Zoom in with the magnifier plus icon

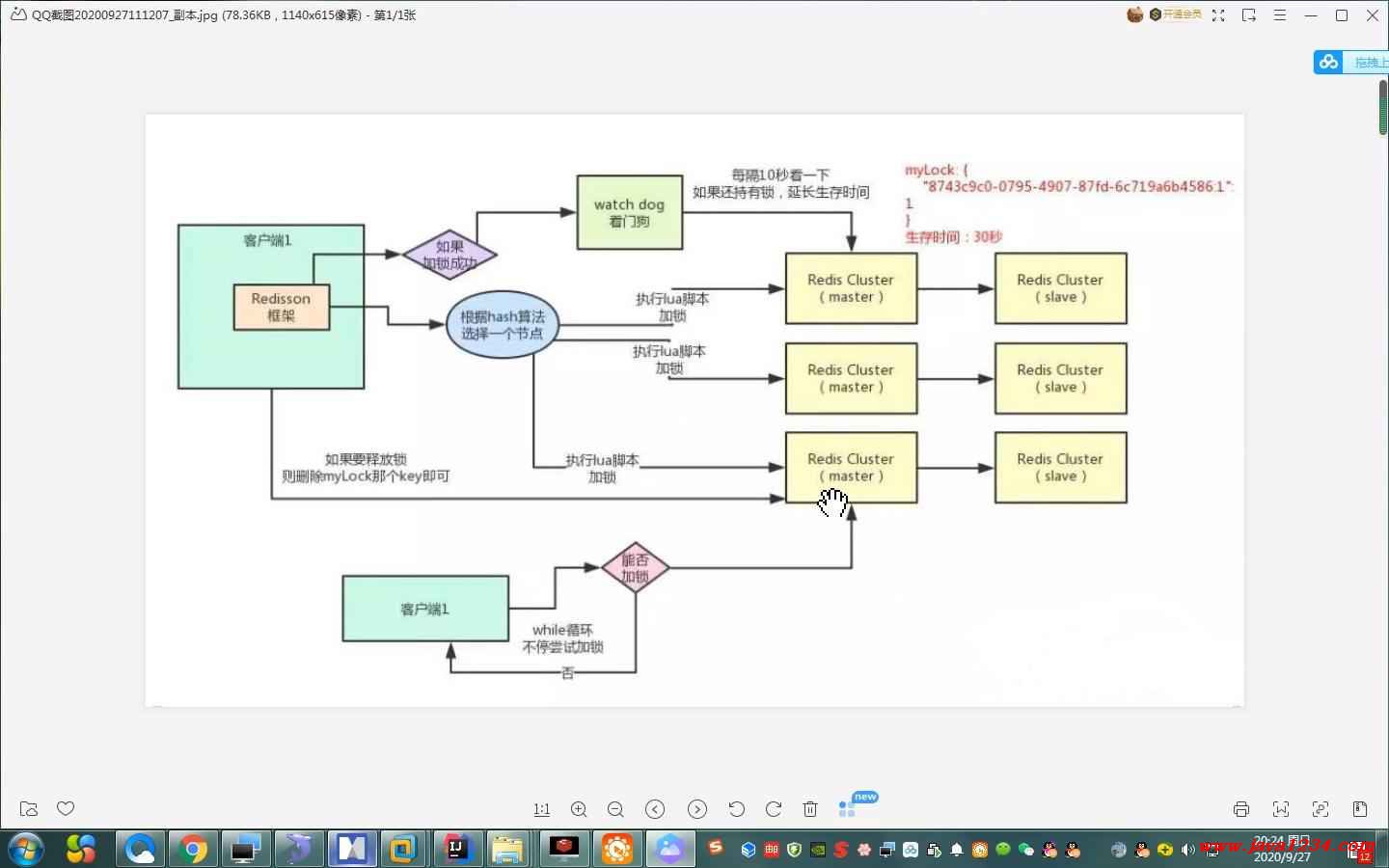pyautogui.click(x=579, y=809)
